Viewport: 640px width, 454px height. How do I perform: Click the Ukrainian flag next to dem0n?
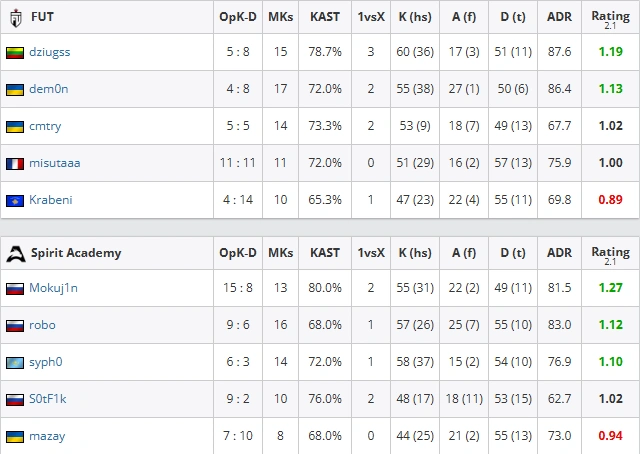[x=15, y=89]
